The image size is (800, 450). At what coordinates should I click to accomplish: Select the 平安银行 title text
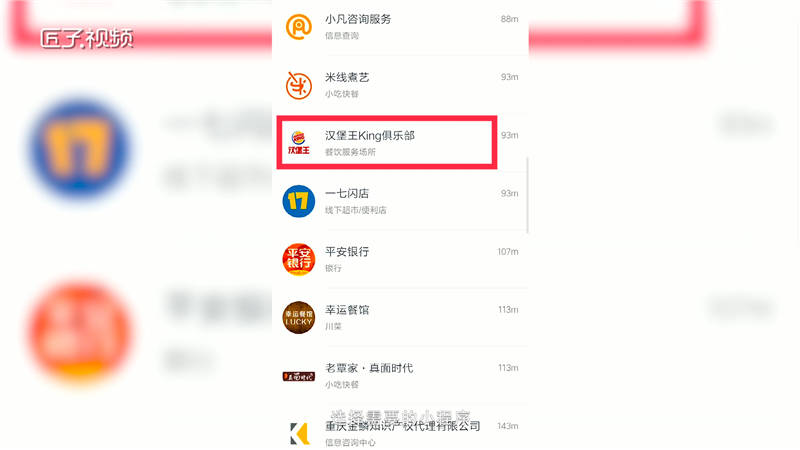coord(347,252)
